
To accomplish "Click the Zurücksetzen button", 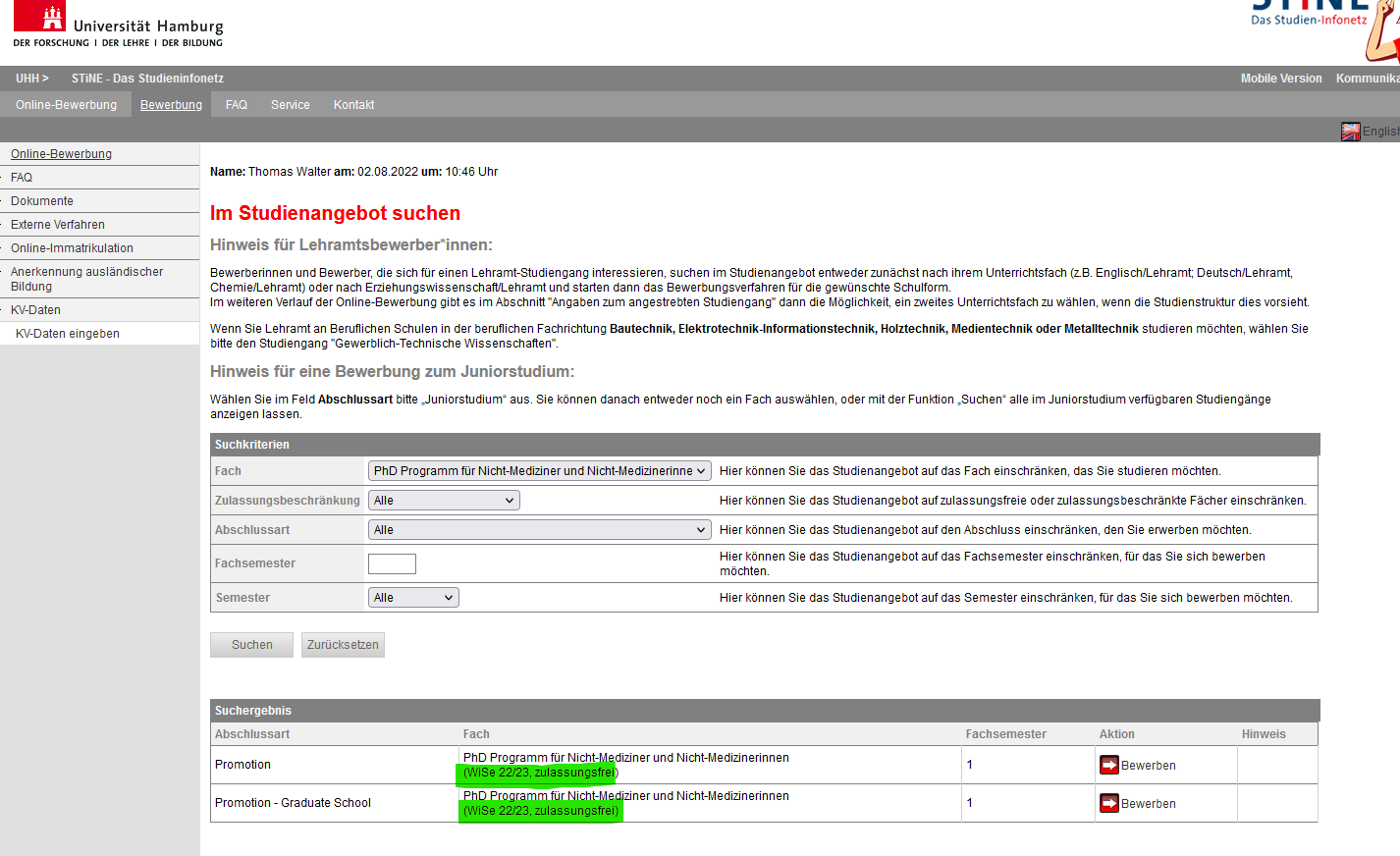I will click(343, 645).
